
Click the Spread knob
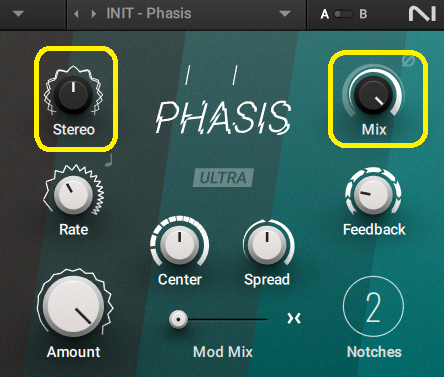click(x=267, y=245)
